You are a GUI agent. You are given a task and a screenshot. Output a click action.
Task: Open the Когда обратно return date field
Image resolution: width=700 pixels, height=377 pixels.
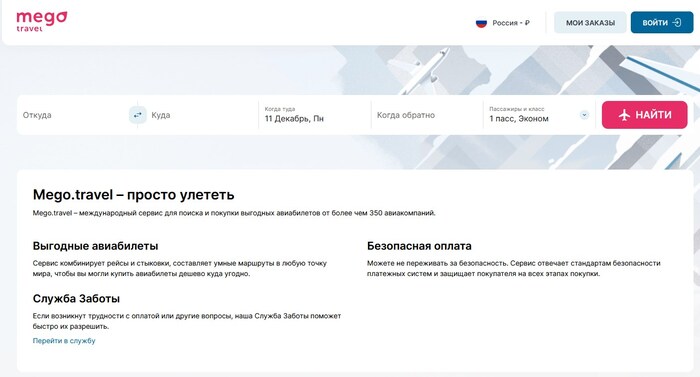[427, 115]
